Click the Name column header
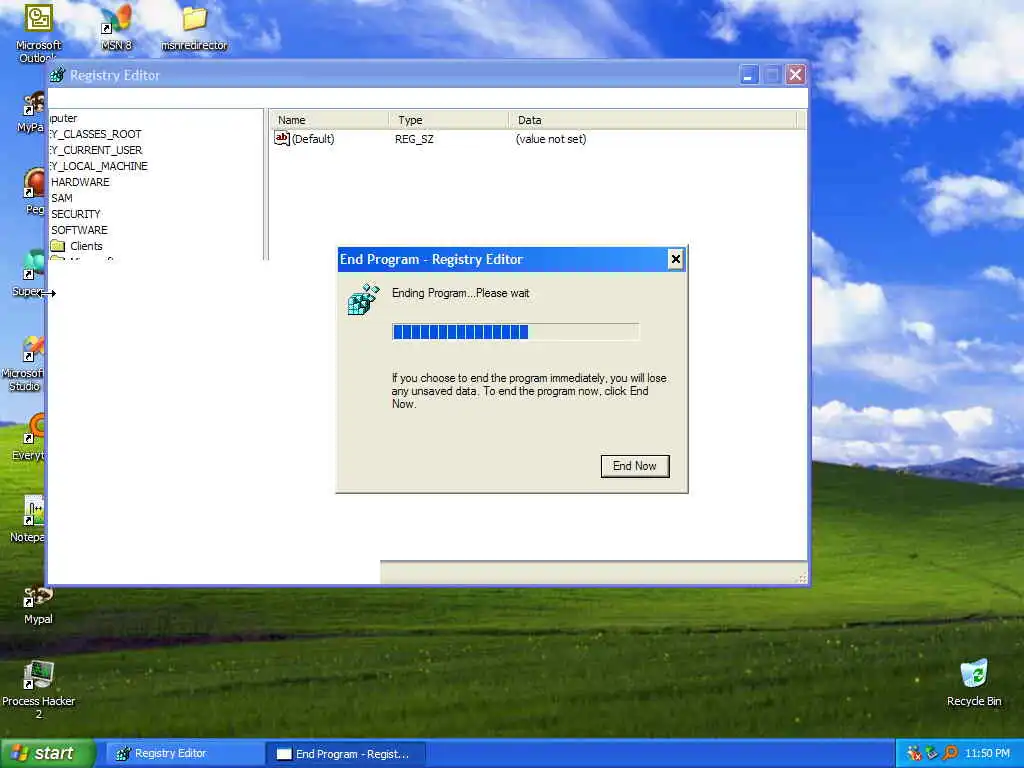 click(330, 120)
